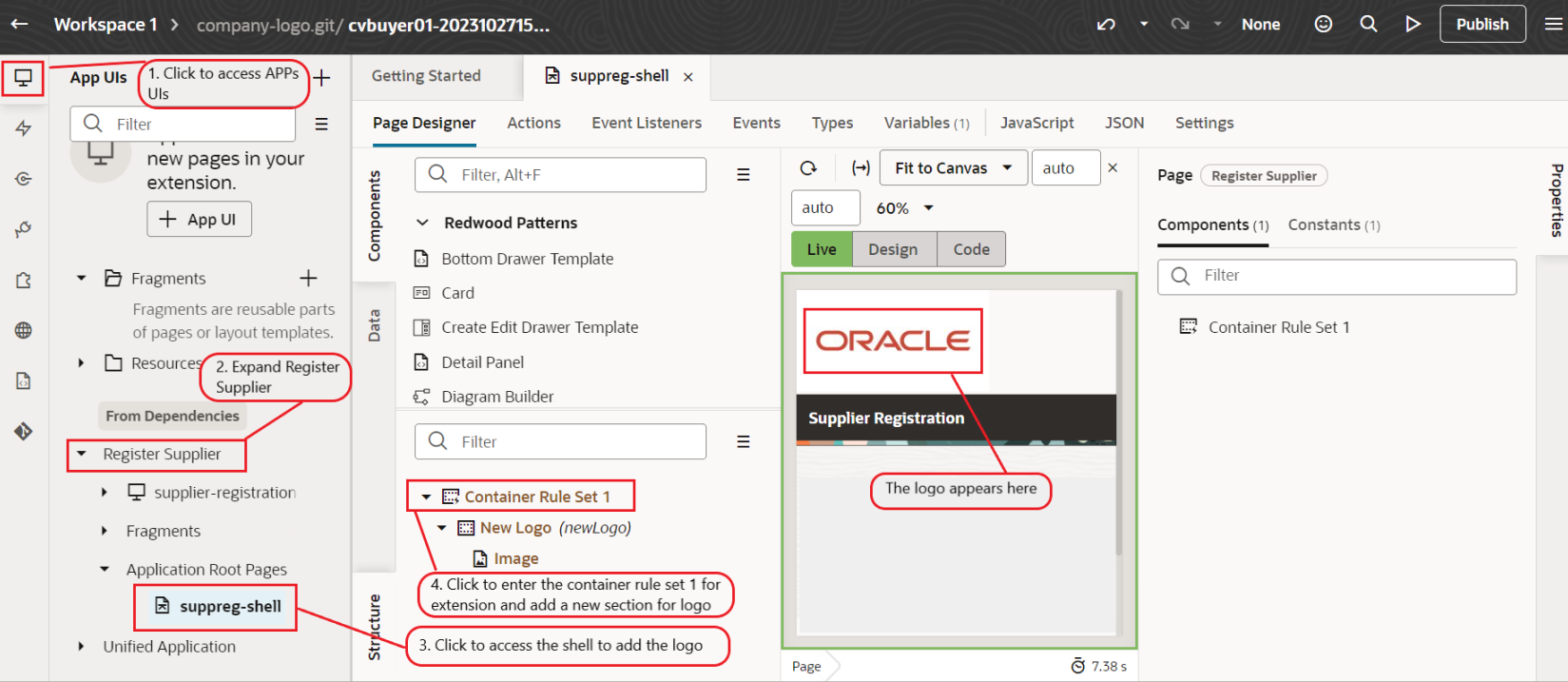Expand the supplier-registration node

105,492
